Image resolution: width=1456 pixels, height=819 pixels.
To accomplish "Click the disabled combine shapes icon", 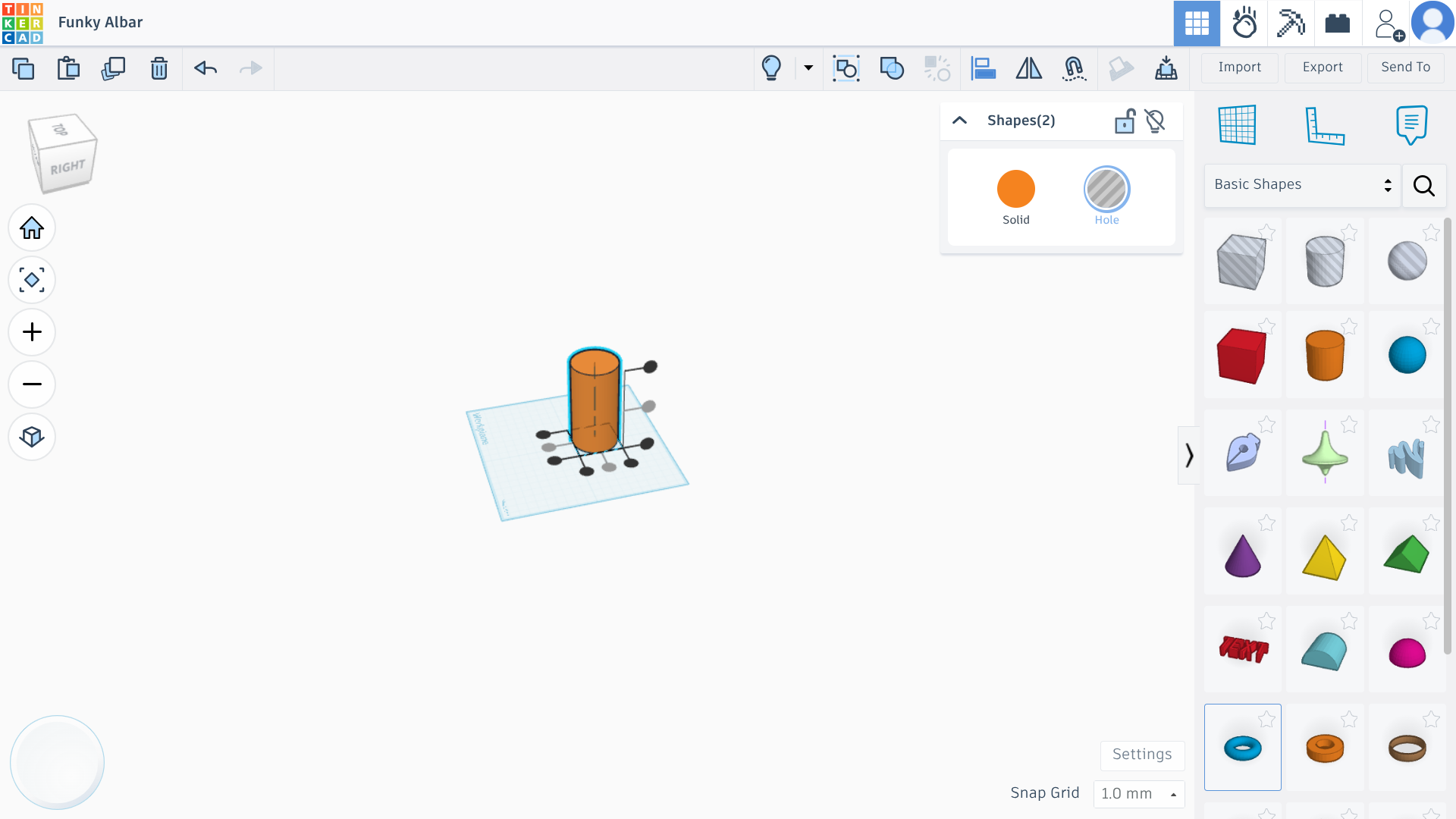I will coord(937,68).
